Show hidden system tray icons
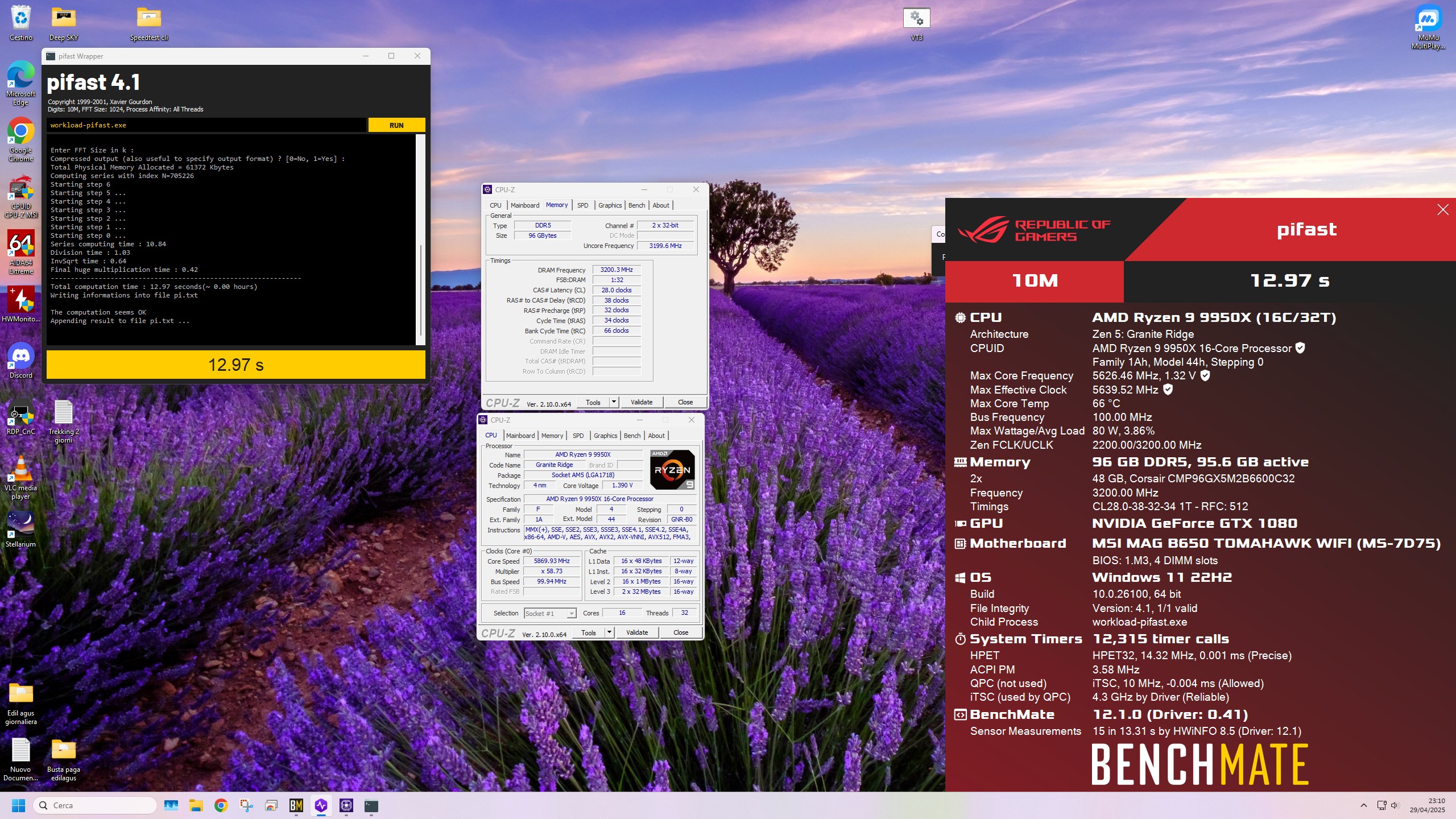The width and height of the screenshot is (1456, 819). [x=1363, y=805]
